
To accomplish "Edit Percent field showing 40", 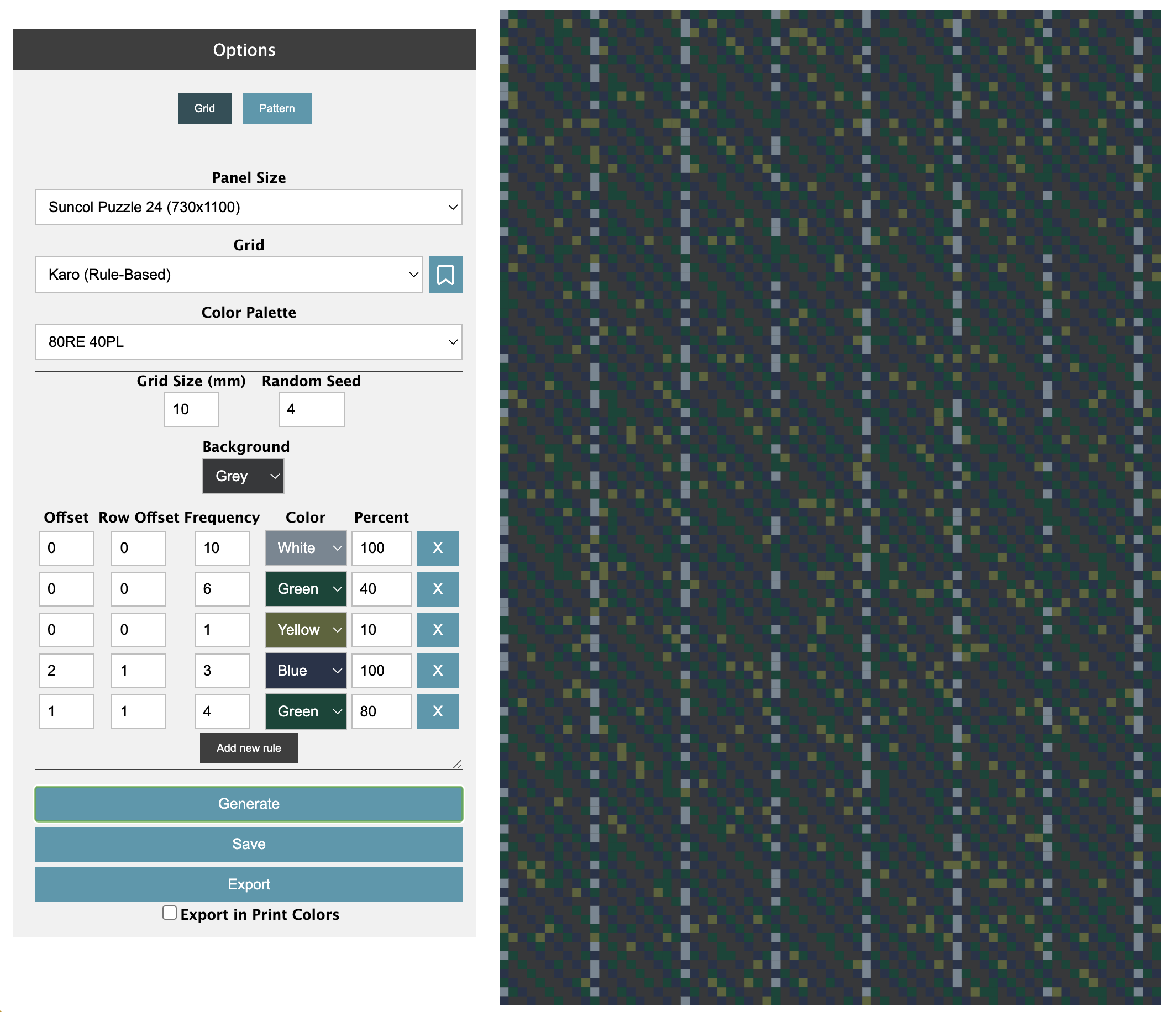I will coord(381,589).
